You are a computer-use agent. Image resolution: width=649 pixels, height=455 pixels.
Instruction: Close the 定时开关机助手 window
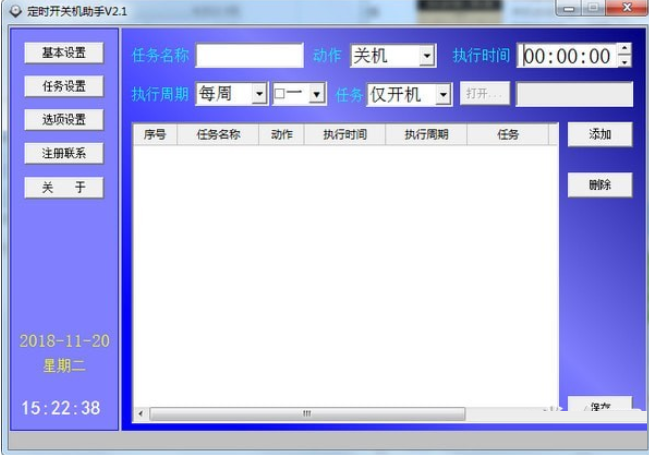[627, 8]
